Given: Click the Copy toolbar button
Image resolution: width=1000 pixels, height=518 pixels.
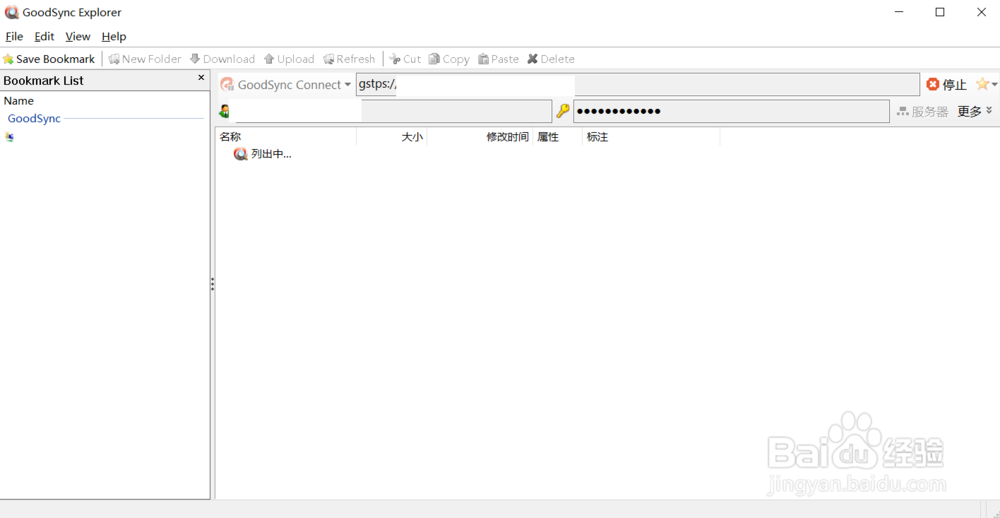Looking at the screenshot, I should point(448,59).
